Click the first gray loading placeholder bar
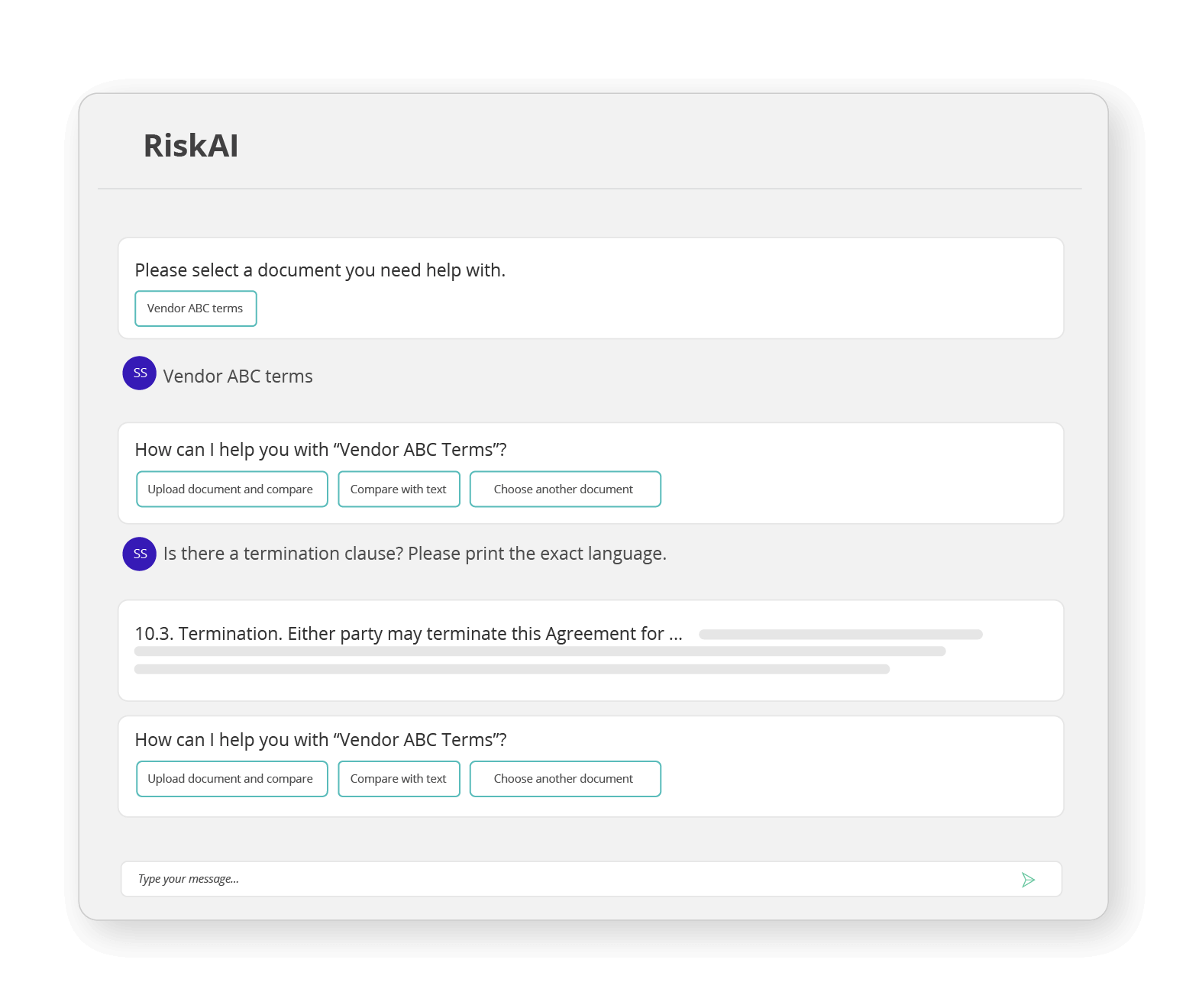The image size is (1186, 1008). click(840, 633)
